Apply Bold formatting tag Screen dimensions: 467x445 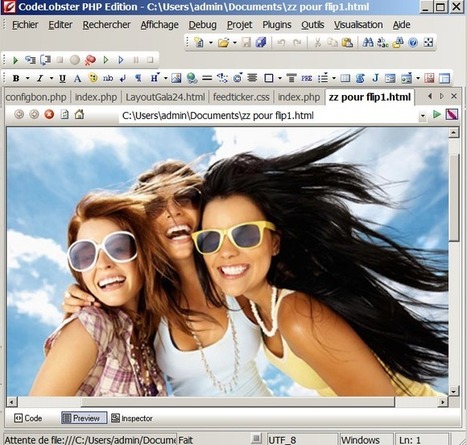(16, 78)
